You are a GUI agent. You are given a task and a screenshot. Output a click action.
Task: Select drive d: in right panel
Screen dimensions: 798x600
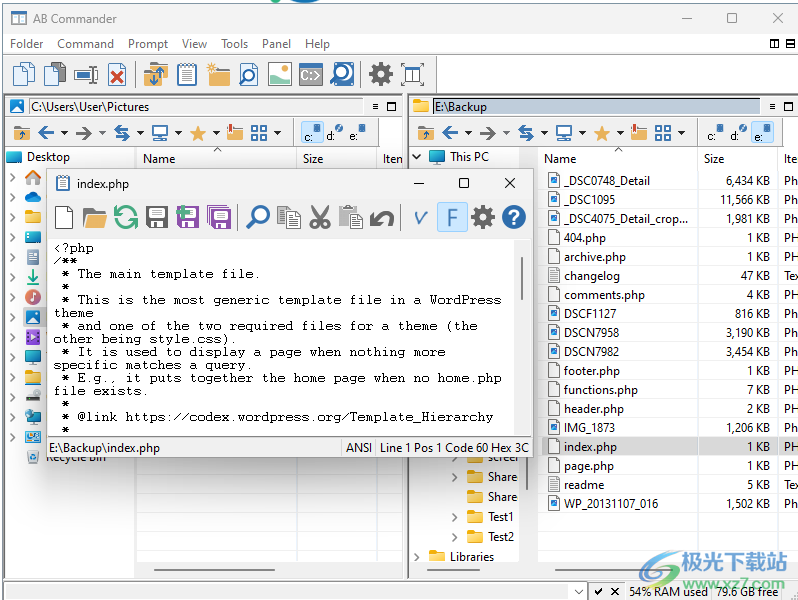pos(737,133)
